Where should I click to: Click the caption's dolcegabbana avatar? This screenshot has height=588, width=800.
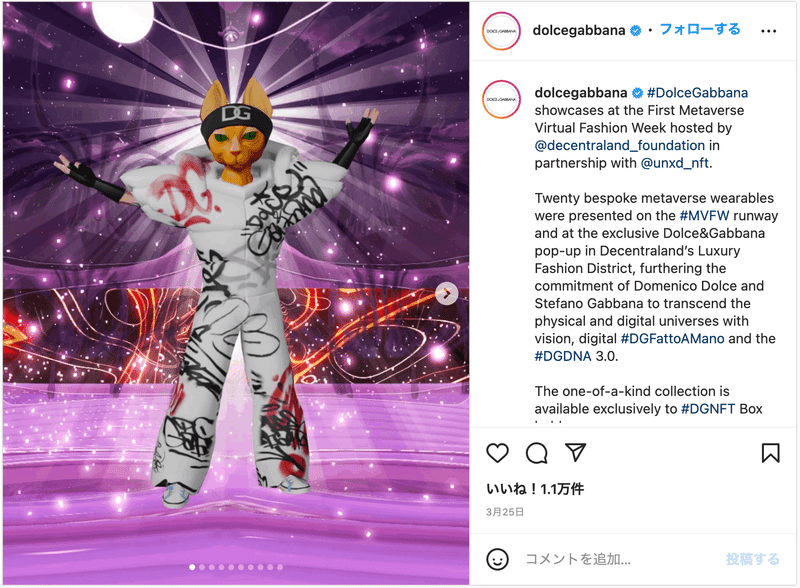tap(502, 100)
